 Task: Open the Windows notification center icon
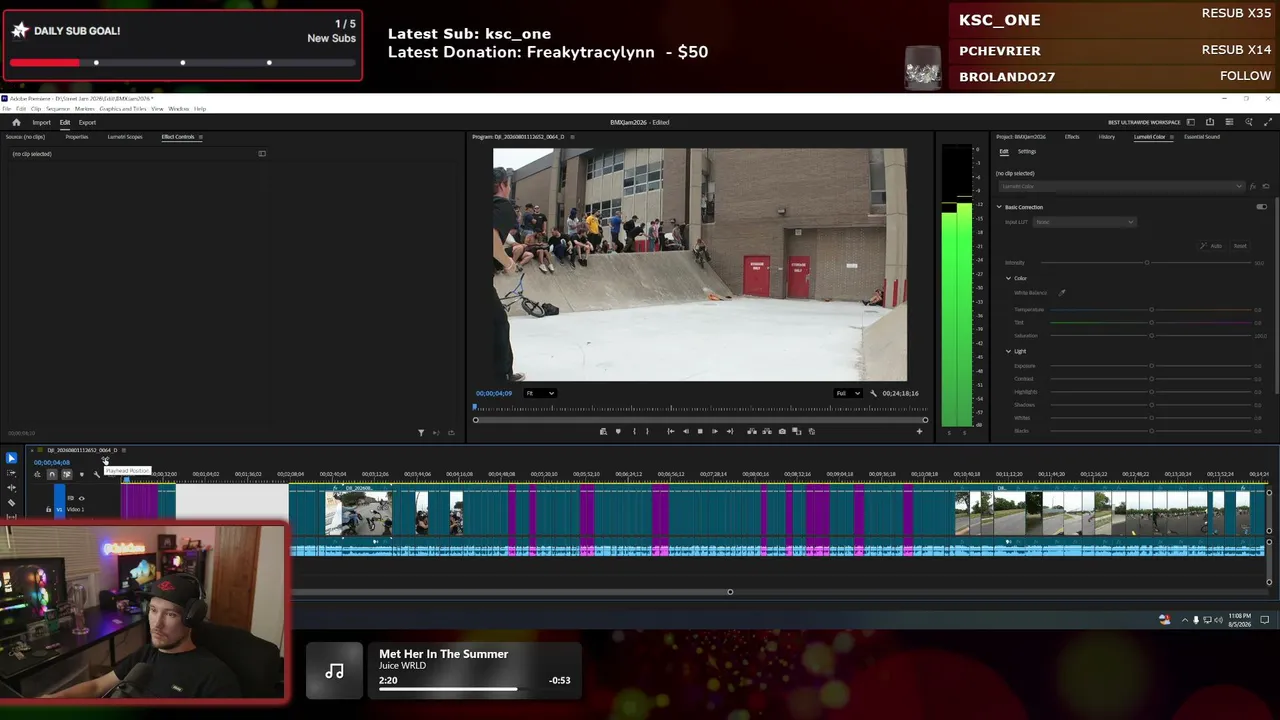(x=1264, y=620)
